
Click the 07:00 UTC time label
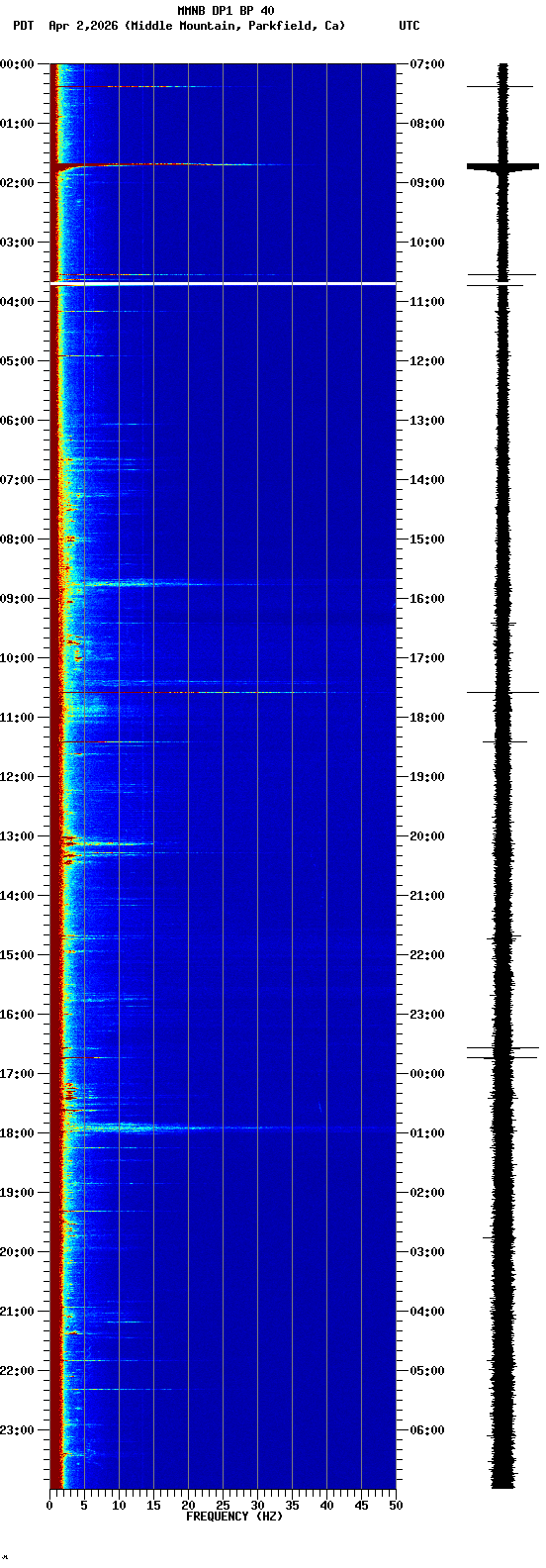click(427, 64)
